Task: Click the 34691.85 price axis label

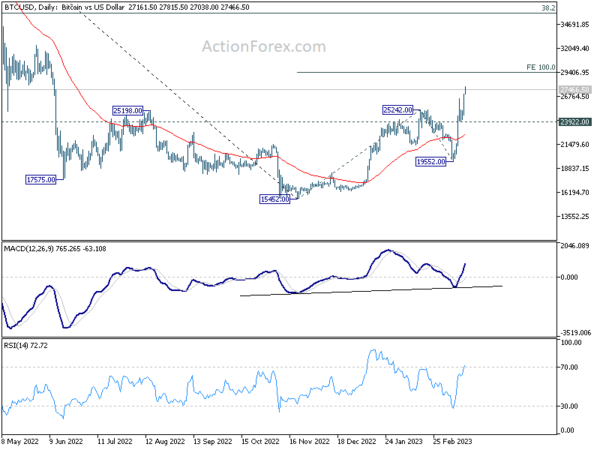Action: pyautogui.click(x=575, y=25)
